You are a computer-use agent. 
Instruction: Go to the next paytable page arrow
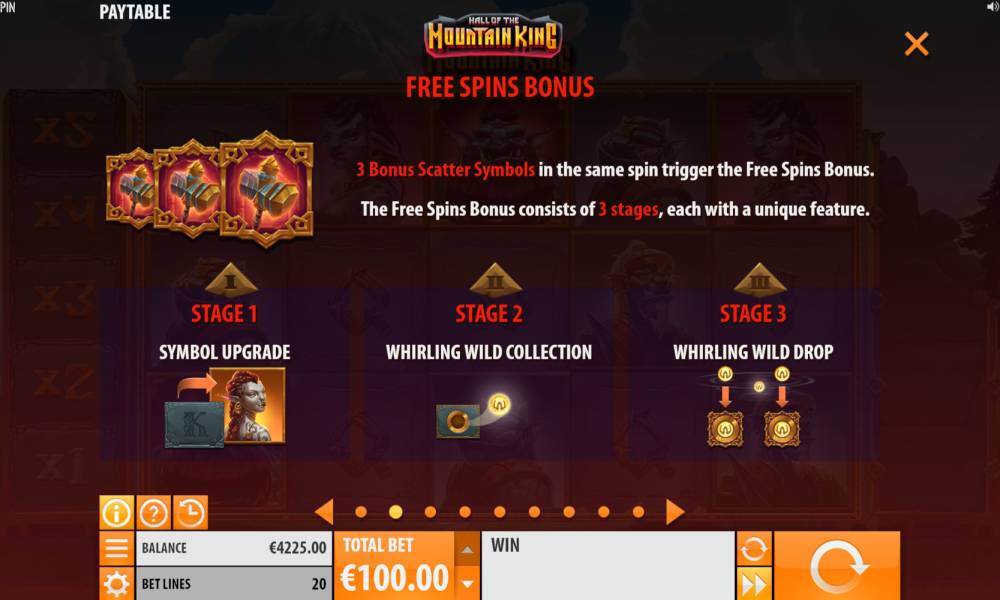click(x=675, y=512)
